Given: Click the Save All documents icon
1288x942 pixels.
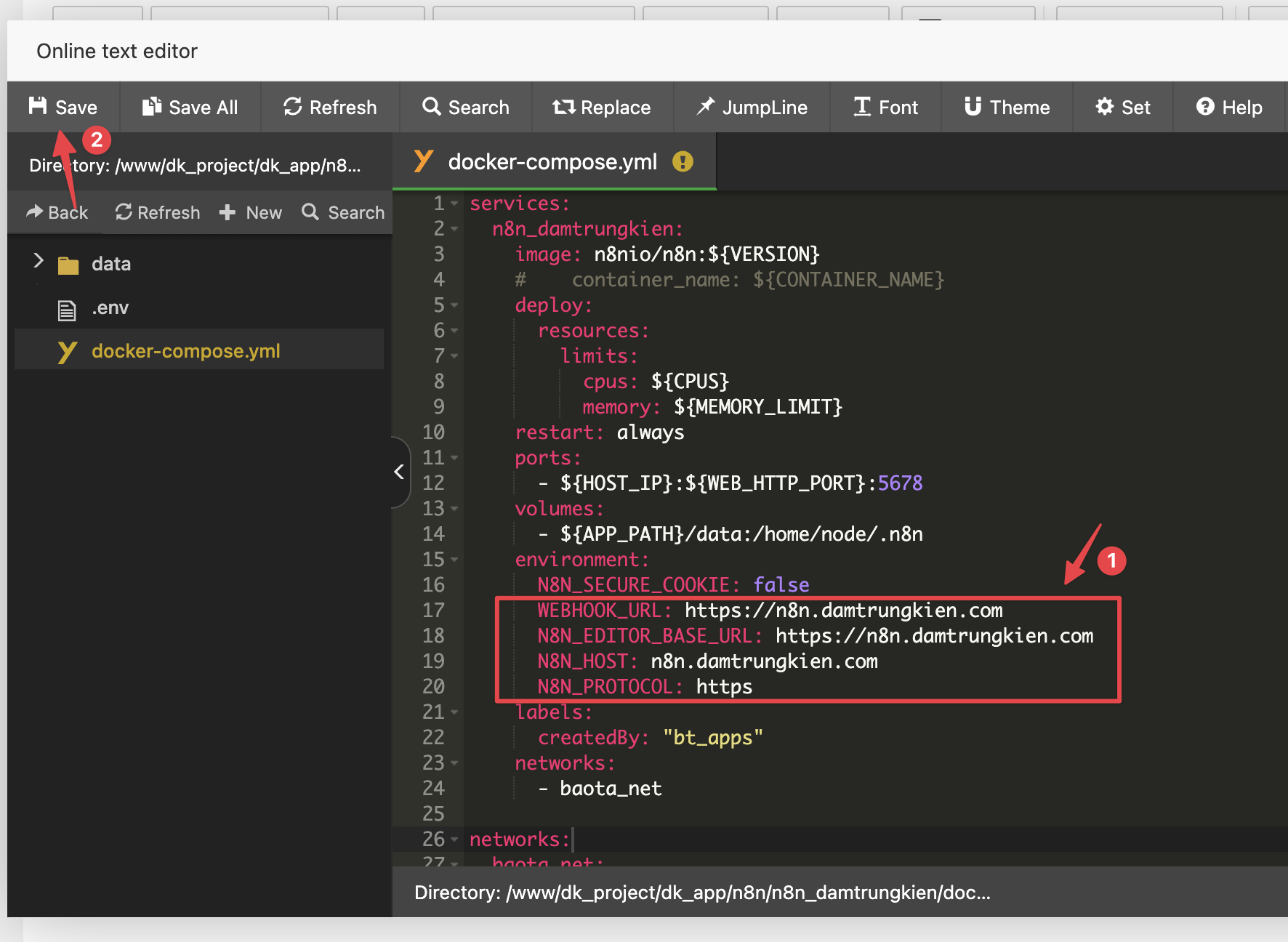Looking at the screenshot, I should 151,106.
